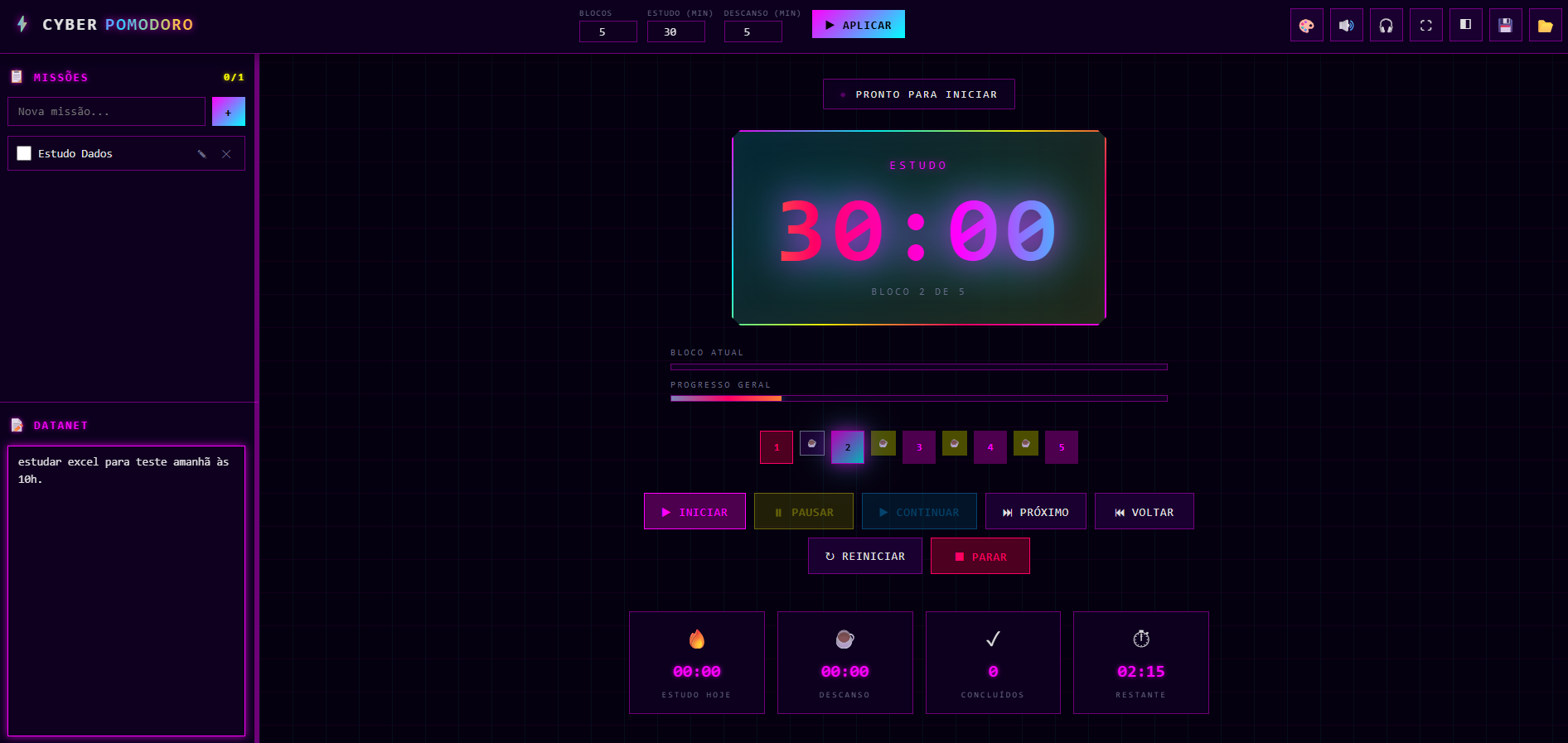Click the Continuar button
The height and width of the screenshot is (743, 1568).
click(919, 512)
